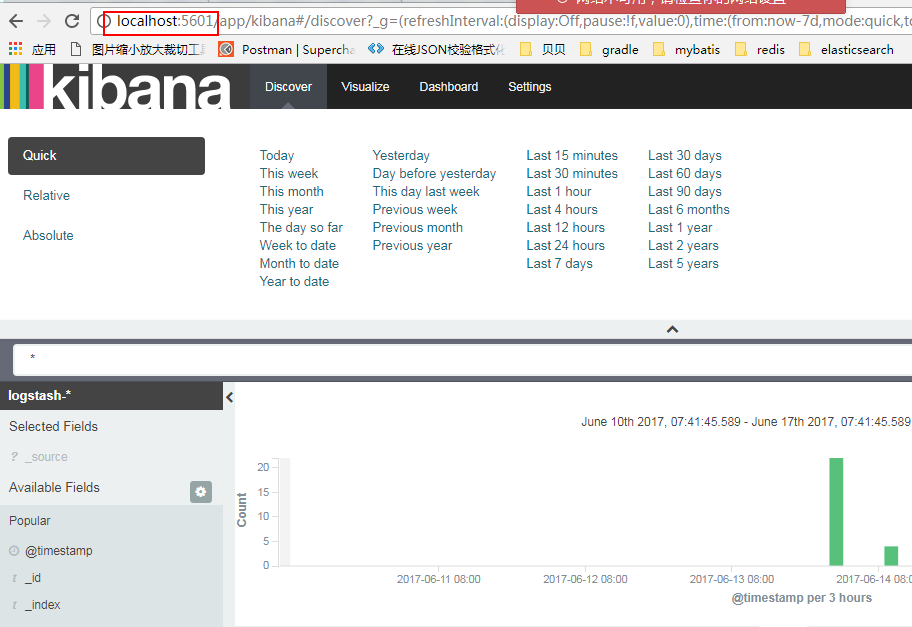The width and height of the screenshot is (912, 627).
Task: Select the Relative time mode
Action: 47,195
